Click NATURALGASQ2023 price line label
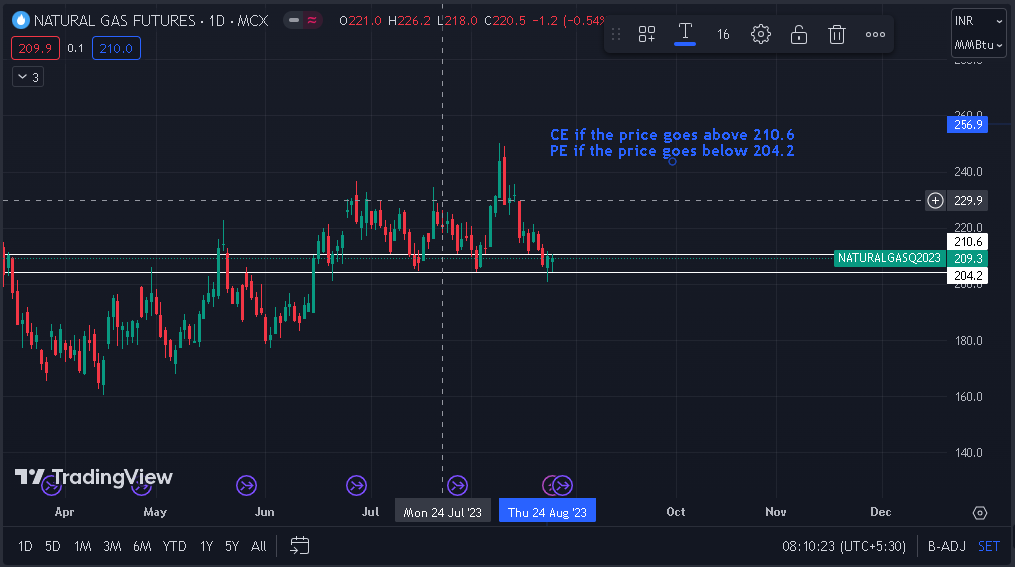The image size is (1015, 567). [x=889, y=258]
